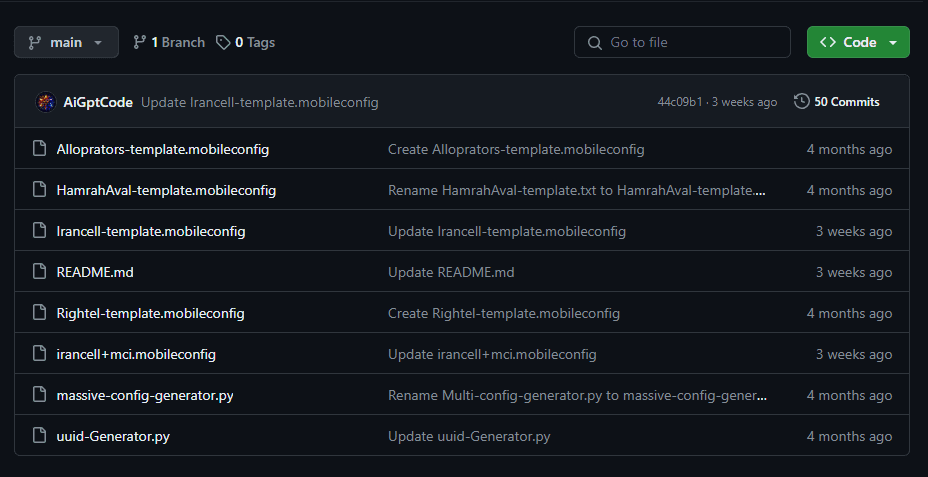Image resolution: width=928 pixels, height=477 pixels.
Task: Open HamrahAval-template.mobileconfig file
Action: pos(166,191)
